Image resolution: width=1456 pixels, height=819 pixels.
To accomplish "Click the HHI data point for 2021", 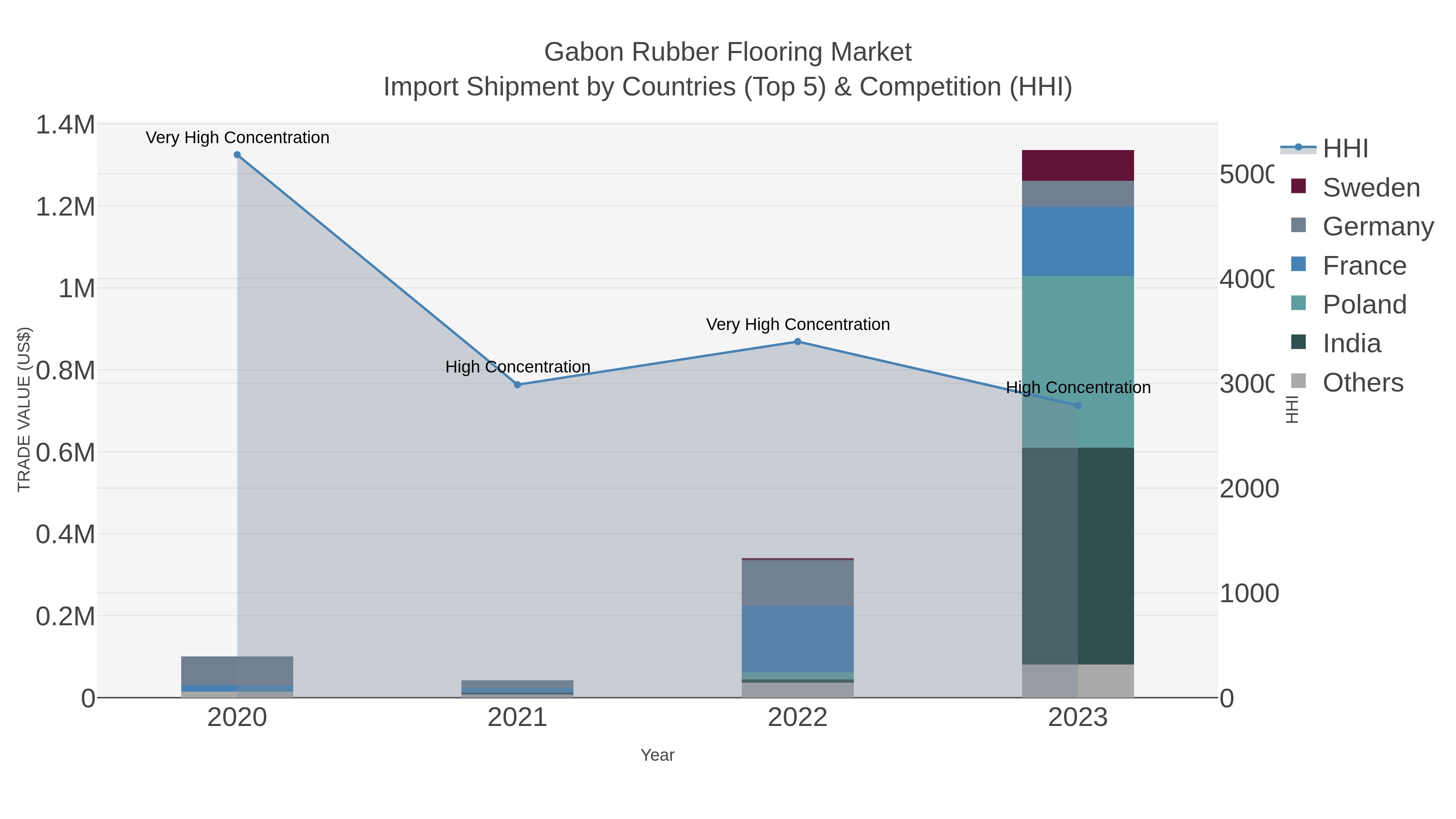I will point(517,385).
